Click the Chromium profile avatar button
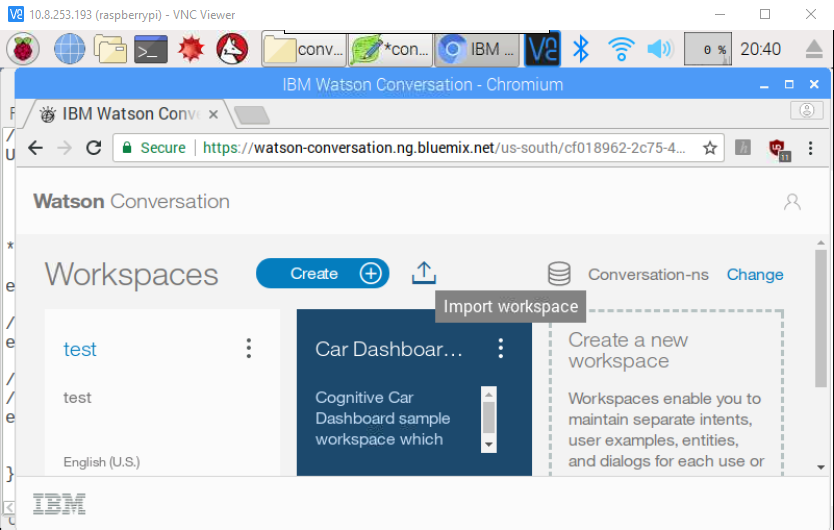The width and height of the screenshot is (834, 530). pyautogui.click(x=807, y=110)
